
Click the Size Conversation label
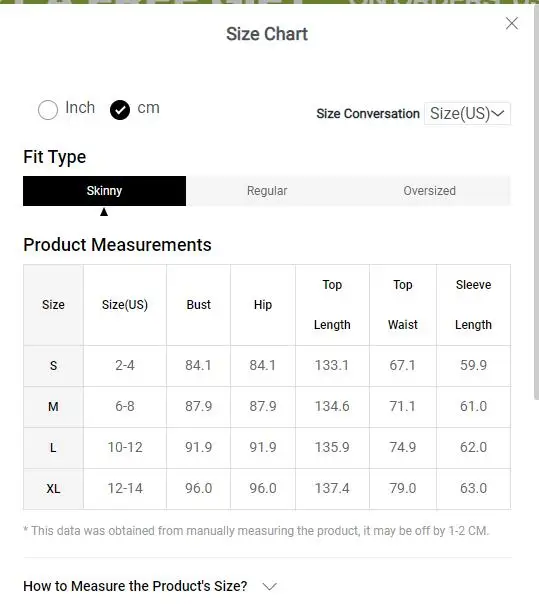[368, 114]
